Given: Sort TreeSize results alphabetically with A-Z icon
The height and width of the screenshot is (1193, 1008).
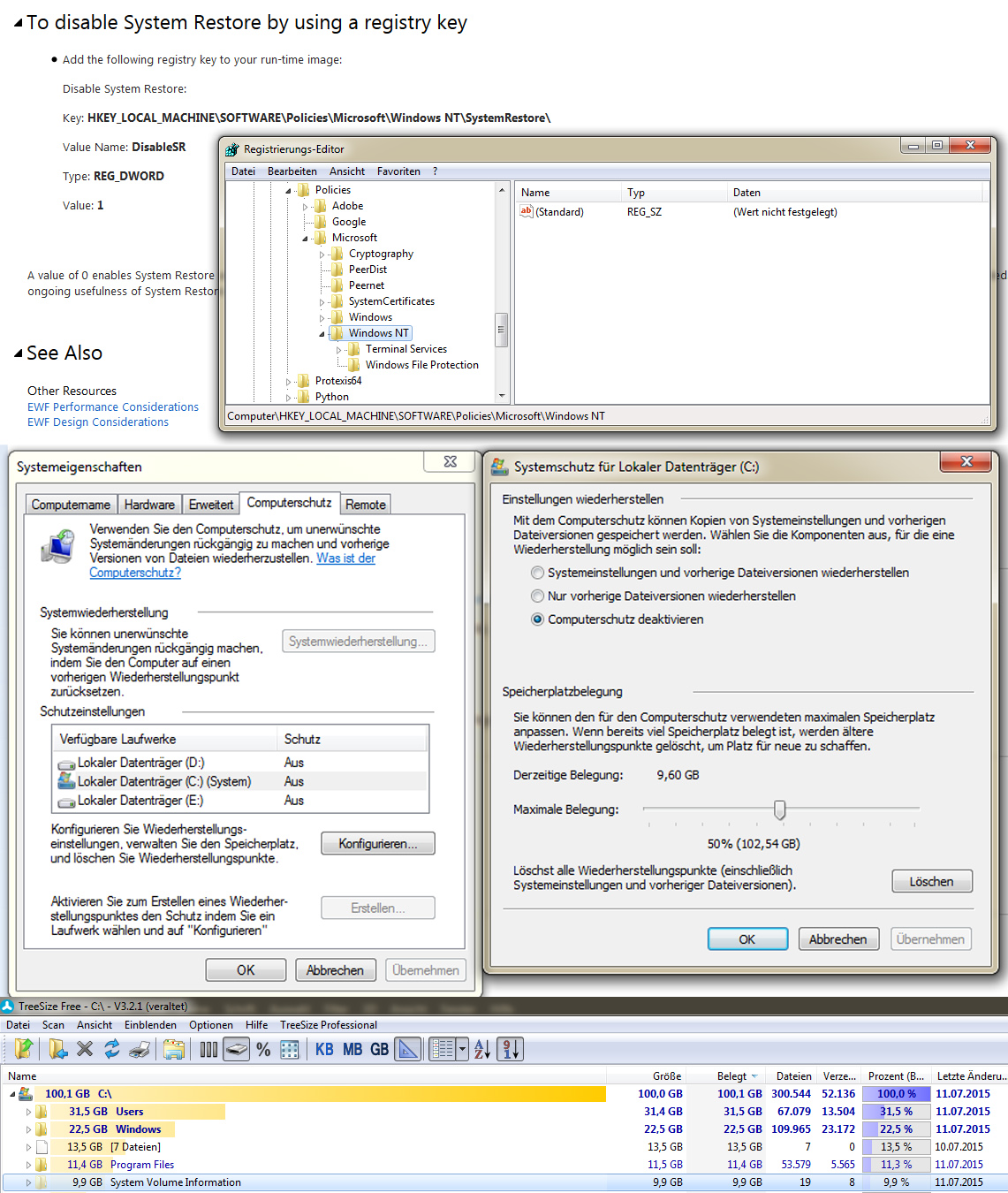Looking at the screenshot, I should 482,1049.
